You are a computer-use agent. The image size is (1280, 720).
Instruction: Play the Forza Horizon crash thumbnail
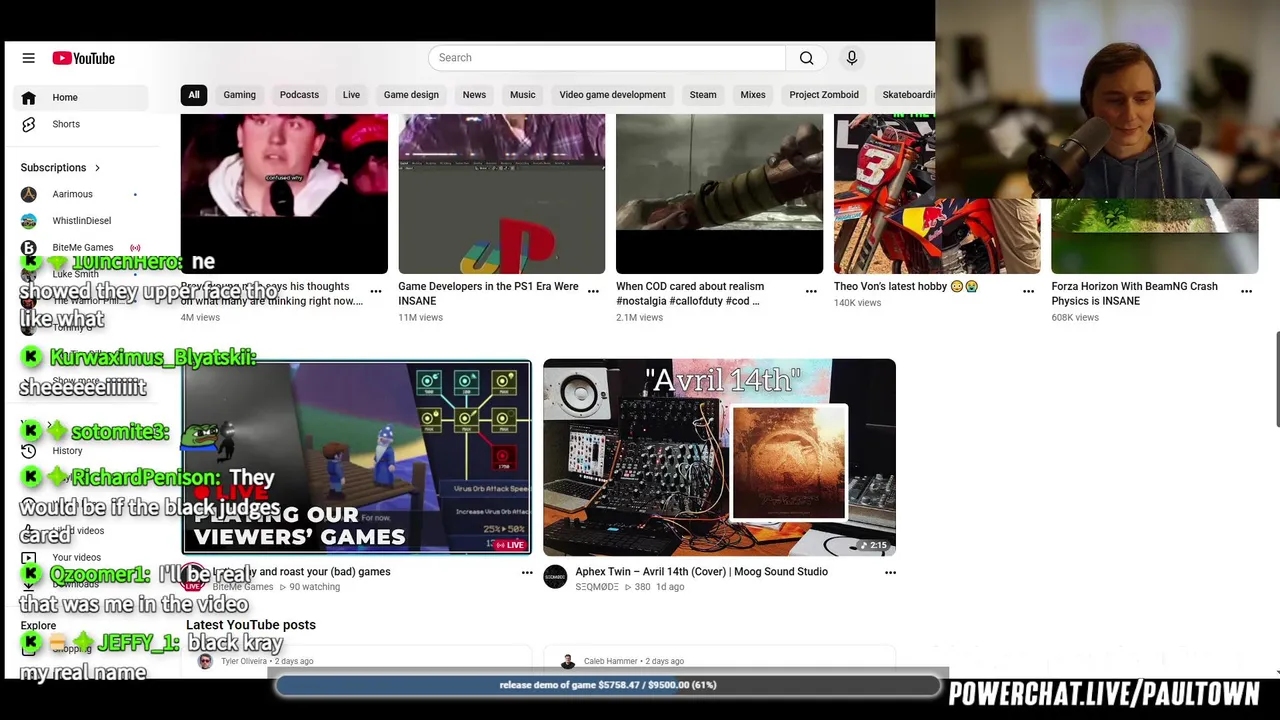(x=1154, y=236)
